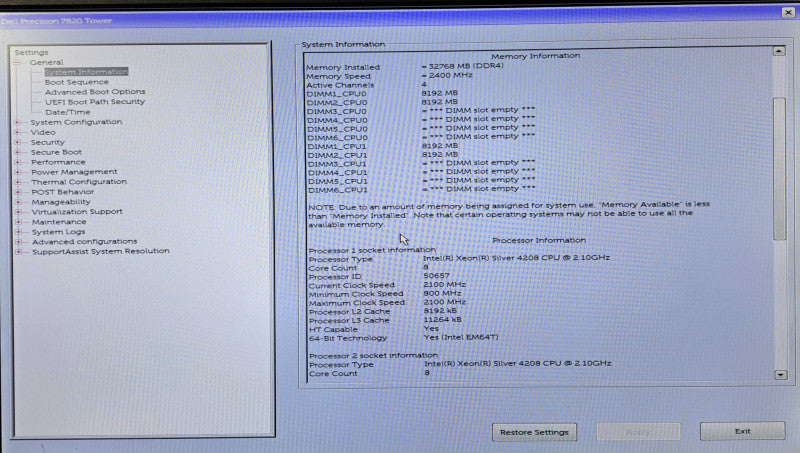Collapse the General tree node

pos(17,62)
